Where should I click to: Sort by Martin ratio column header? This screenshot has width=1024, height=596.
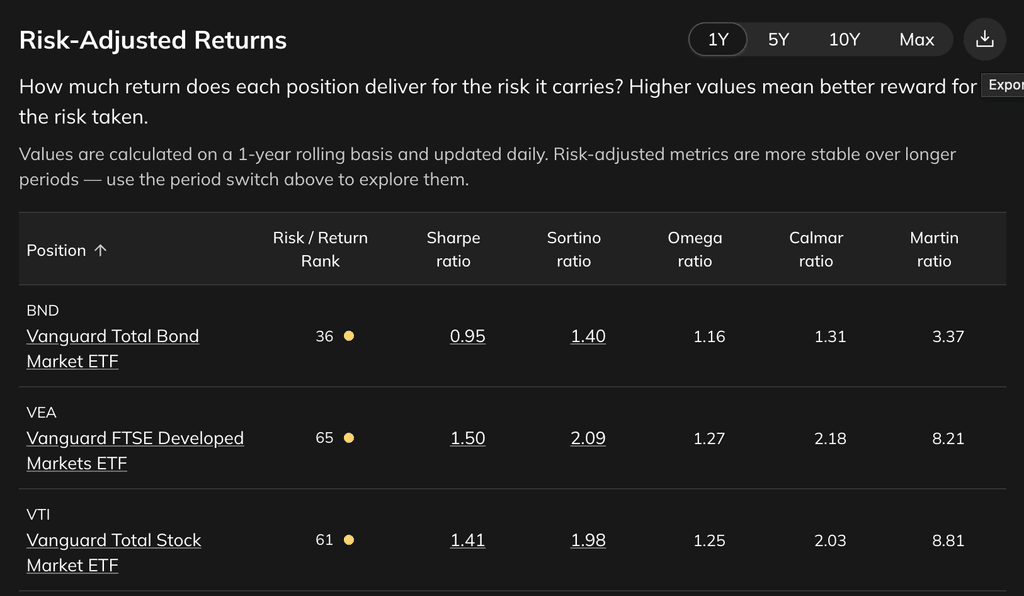[x=934, y=249]
